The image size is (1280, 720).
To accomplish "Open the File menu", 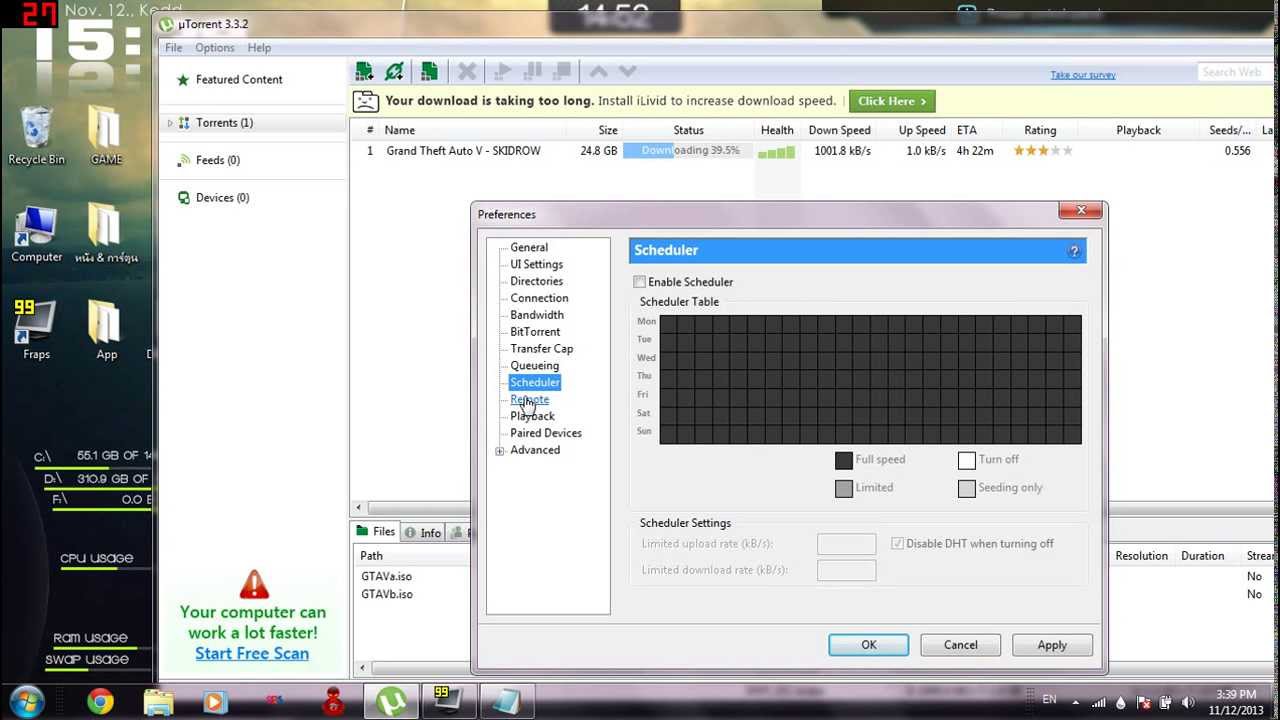I will point(173,48).
